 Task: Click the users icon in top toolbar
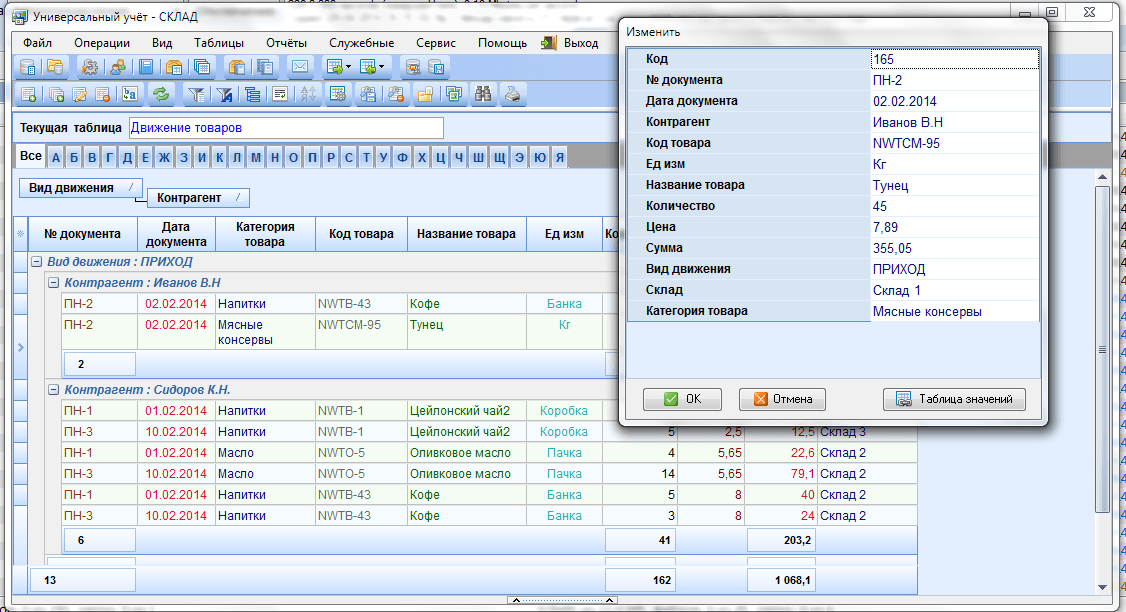tap(118, 68)
